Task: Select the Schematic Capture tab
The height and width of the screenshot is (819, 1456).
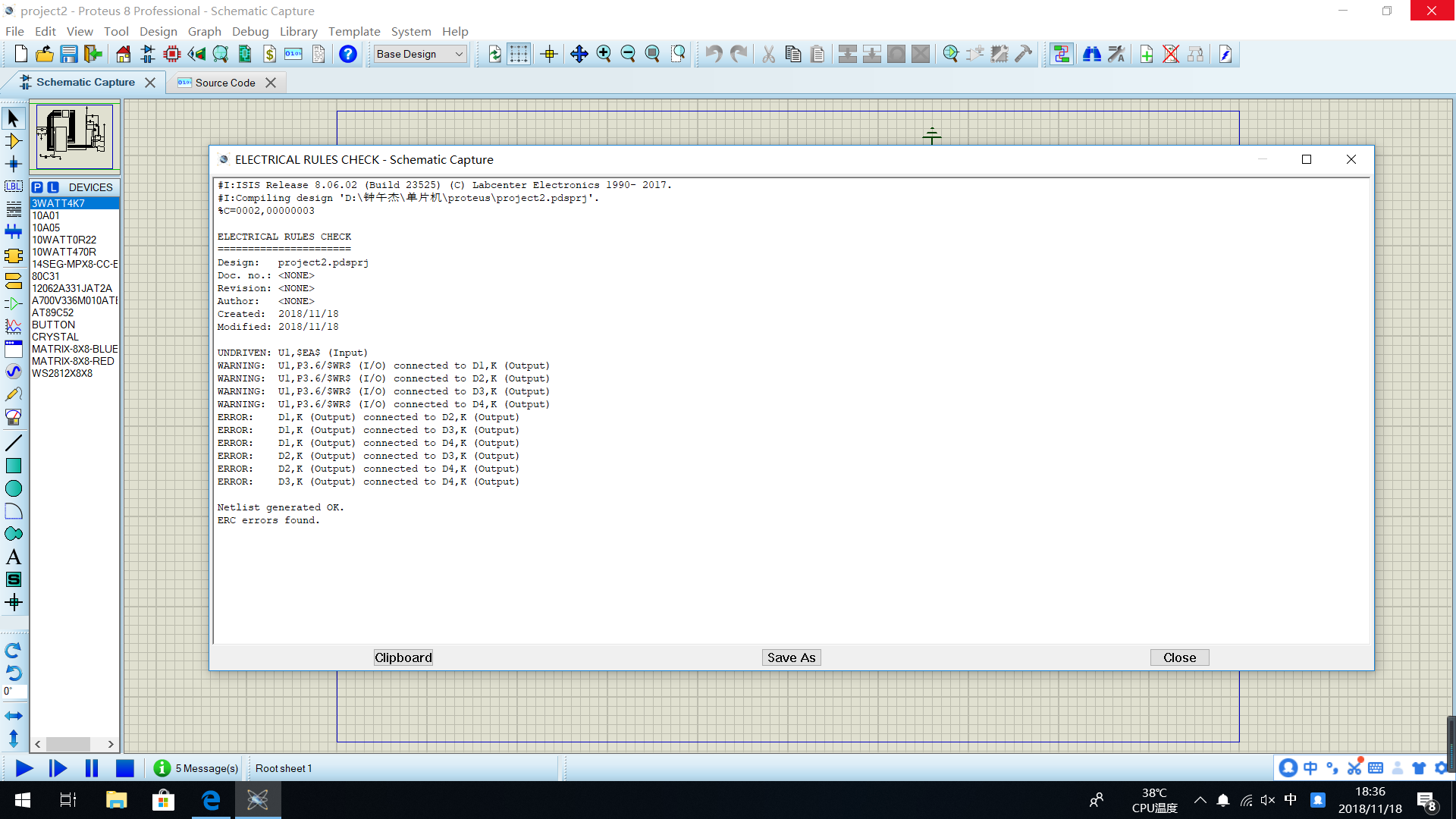Action: [85, 82]
